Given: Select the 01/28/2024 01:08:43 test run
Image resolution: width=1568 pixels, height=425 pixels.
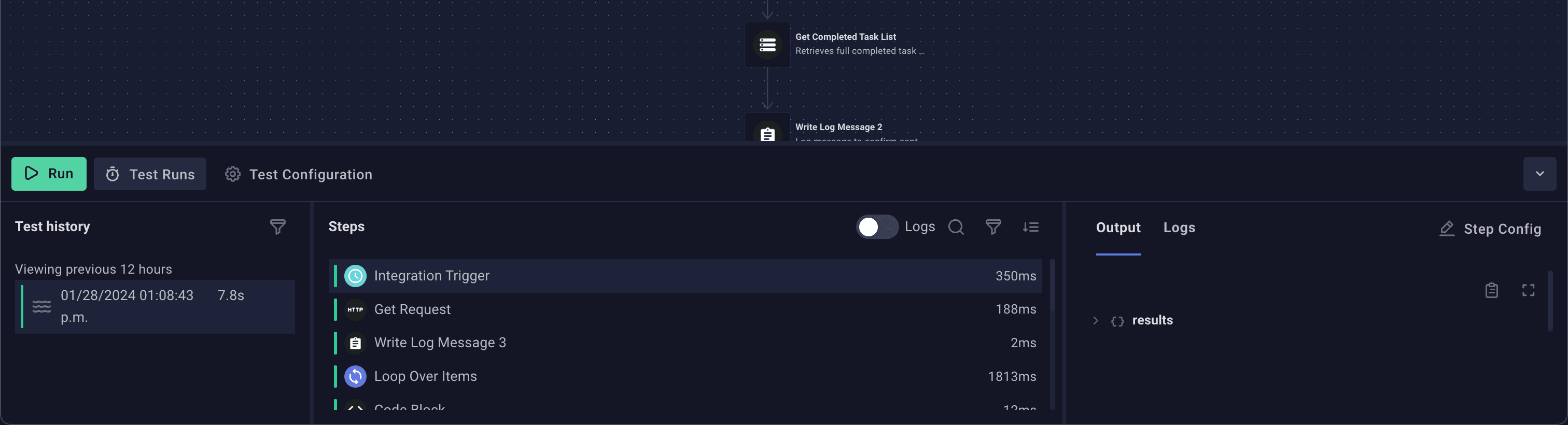Looking at the screenshot, I should tap(155, 306).
